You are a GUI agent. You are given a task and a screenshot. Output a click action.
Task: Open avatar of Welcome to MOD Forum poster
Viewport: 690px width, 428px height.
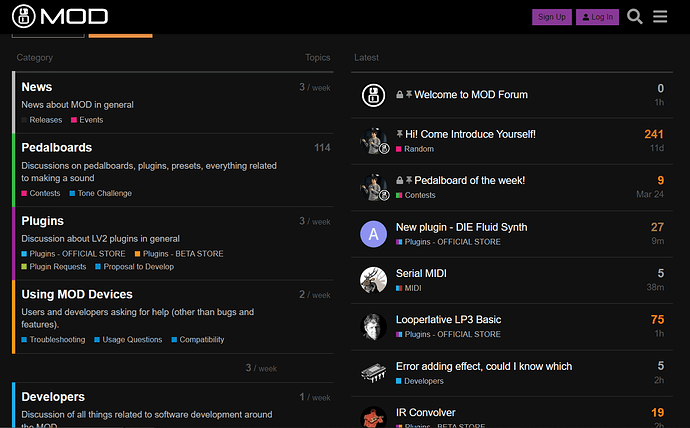(x=373, y=95)
